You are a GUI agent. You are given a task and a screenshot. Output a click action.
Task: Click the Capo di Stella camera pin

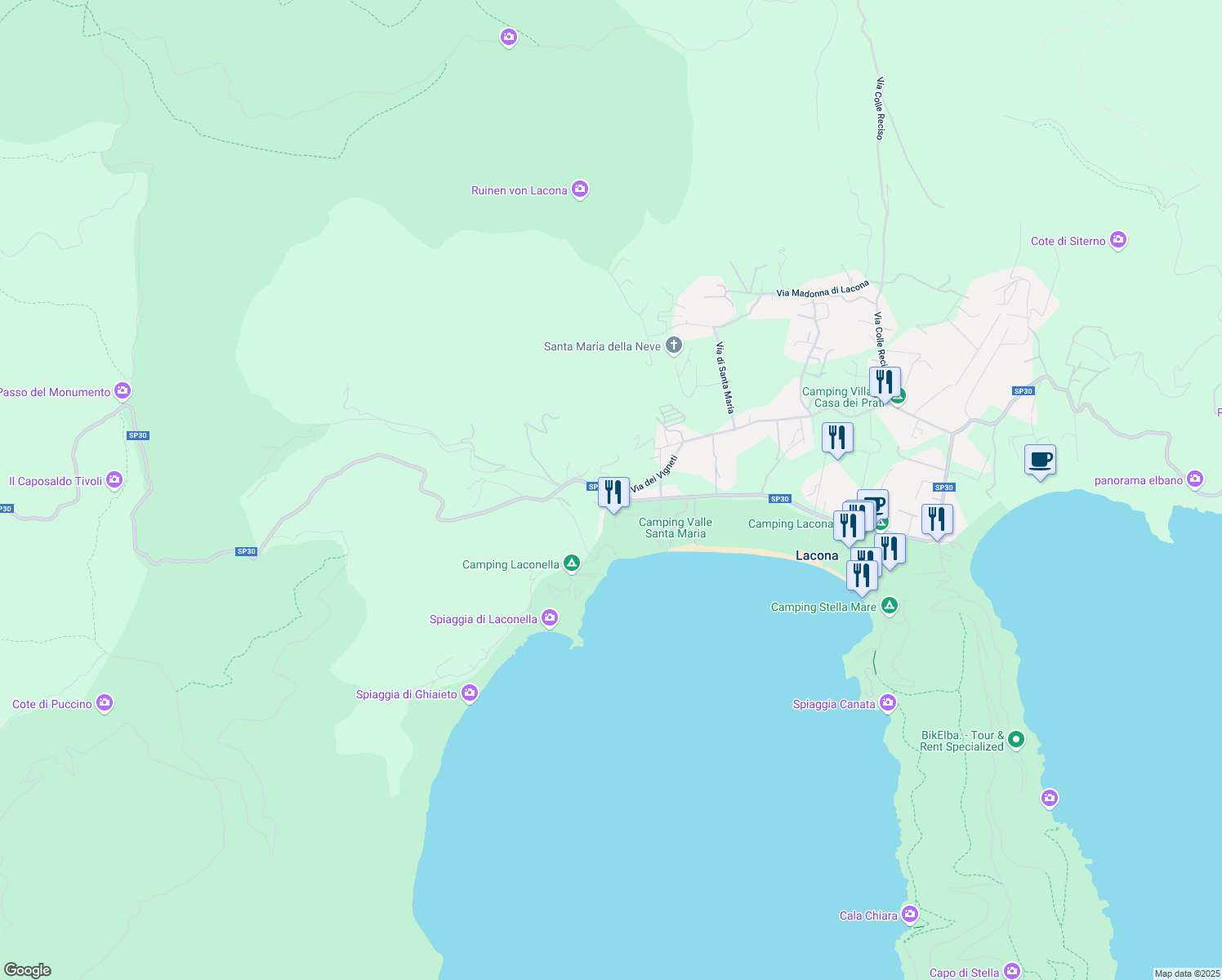[1012, 971]
